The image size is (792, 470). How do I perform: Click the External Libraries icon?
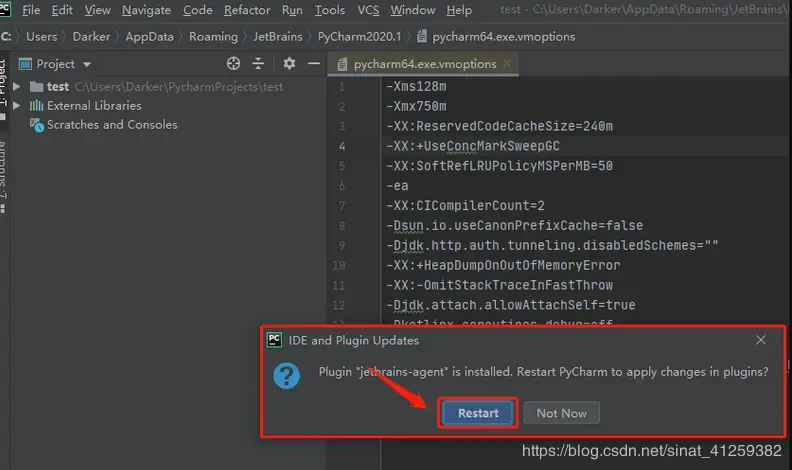(37, 105)
